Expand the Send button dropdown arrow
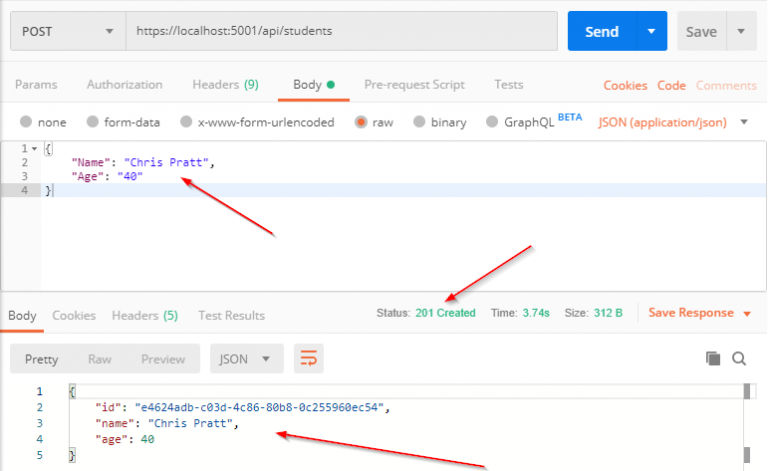Image resolution: width=768 pixels, height=471 pixels. pyautogui.click(x=651, y=31)
